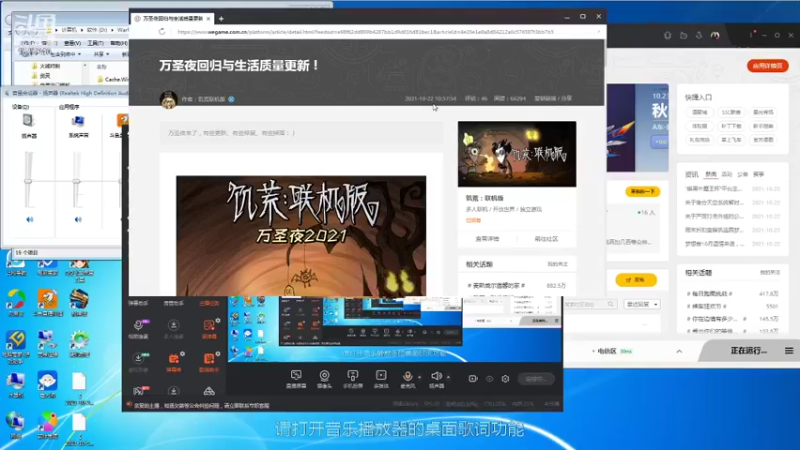Viewport: 800px width, 450px height.
Task: Open the streaming tool's settings gear
Action: 505,379
